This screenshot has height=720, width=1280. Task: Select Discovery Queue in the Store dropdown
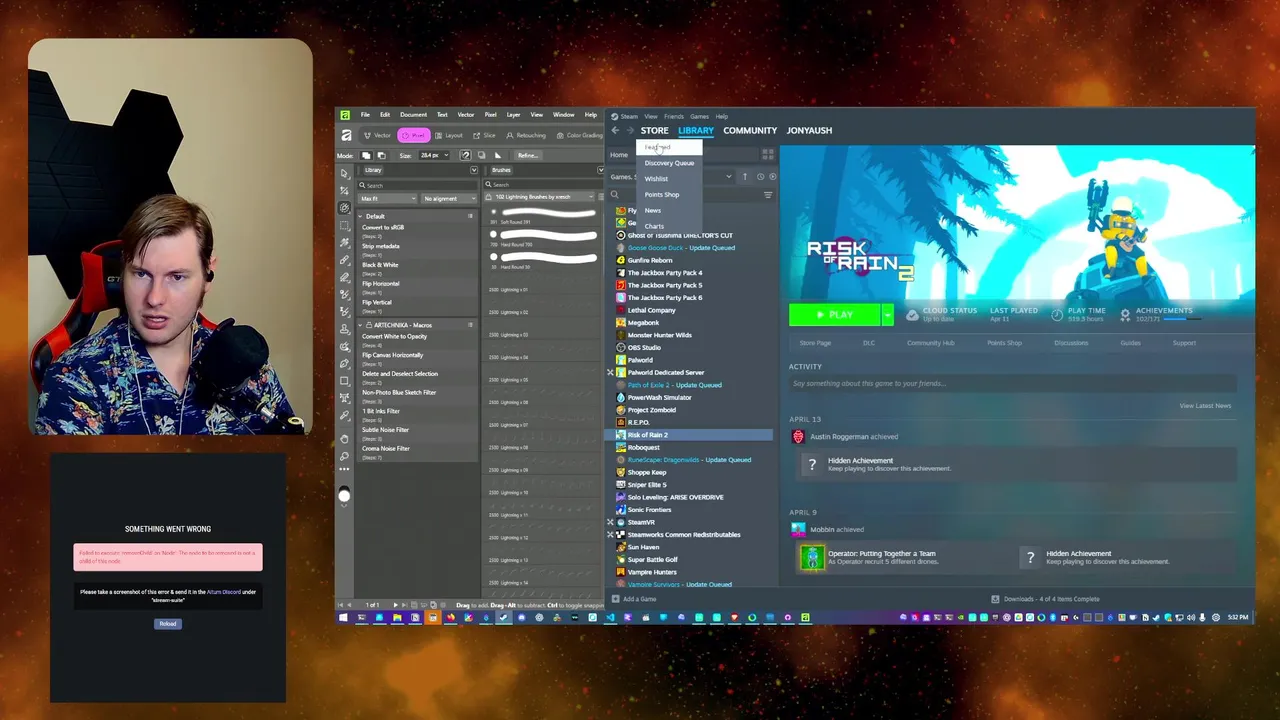669,163
